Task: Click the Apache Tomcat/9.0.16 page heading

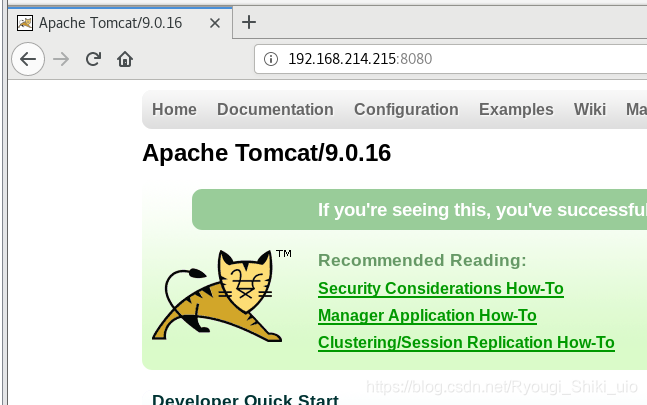Action: click(267, 153)
